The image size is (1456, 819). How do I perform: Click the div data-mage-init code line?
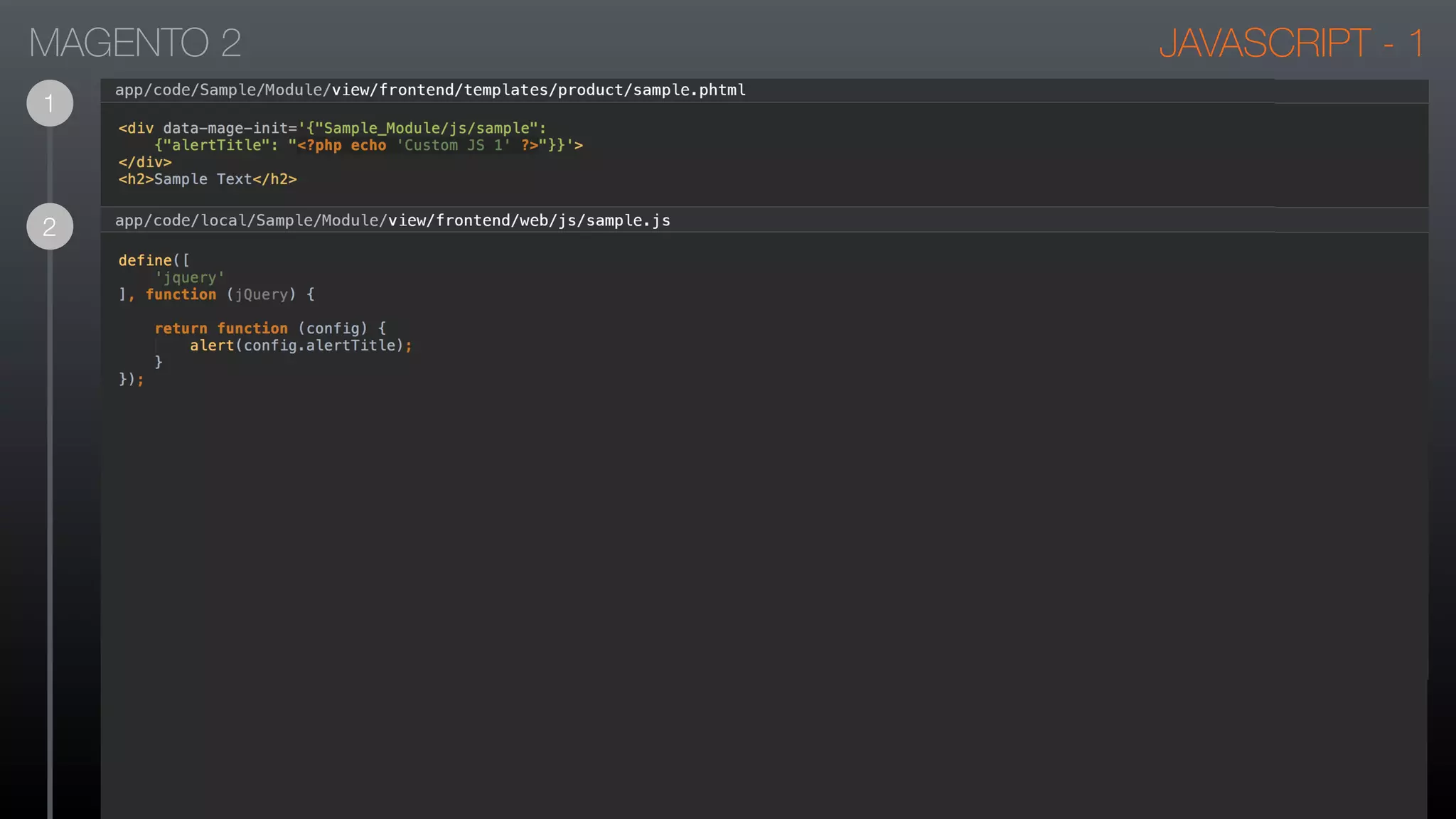[332, 128]
